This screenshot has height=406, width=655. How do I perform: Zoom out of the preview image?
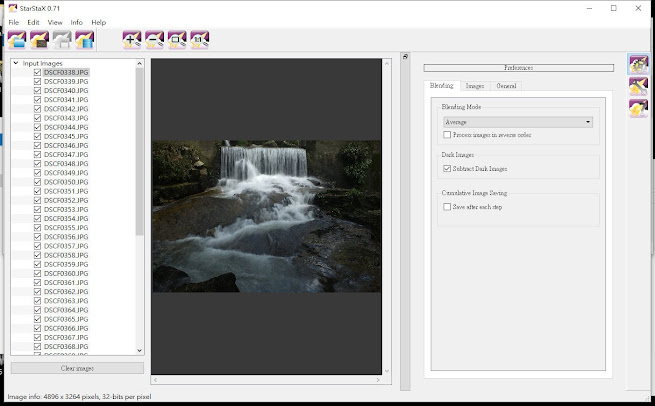point(155,40)
